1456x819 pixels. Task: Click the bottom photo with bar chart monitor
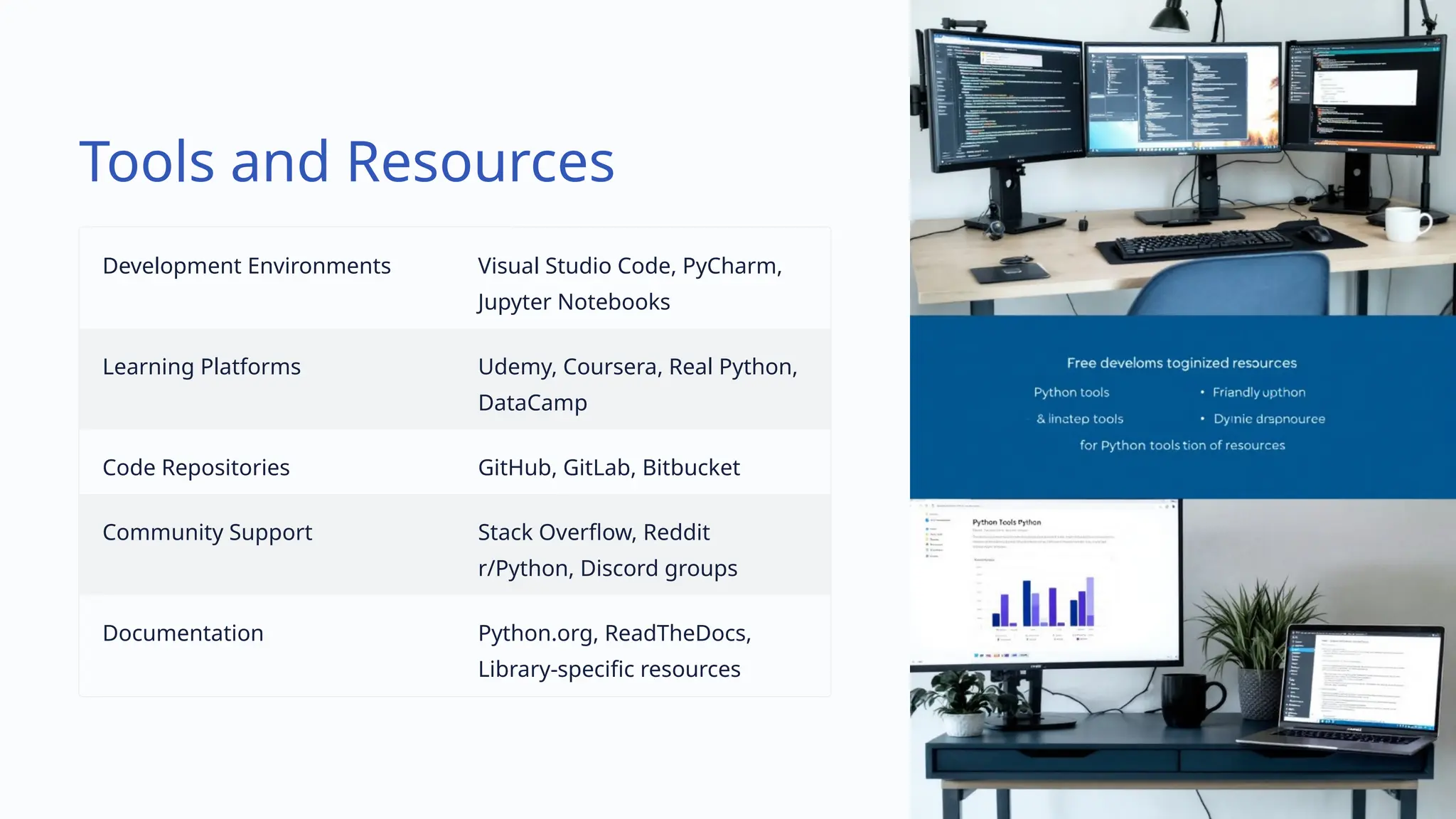pyautogui.click(x=1183, y=659)
